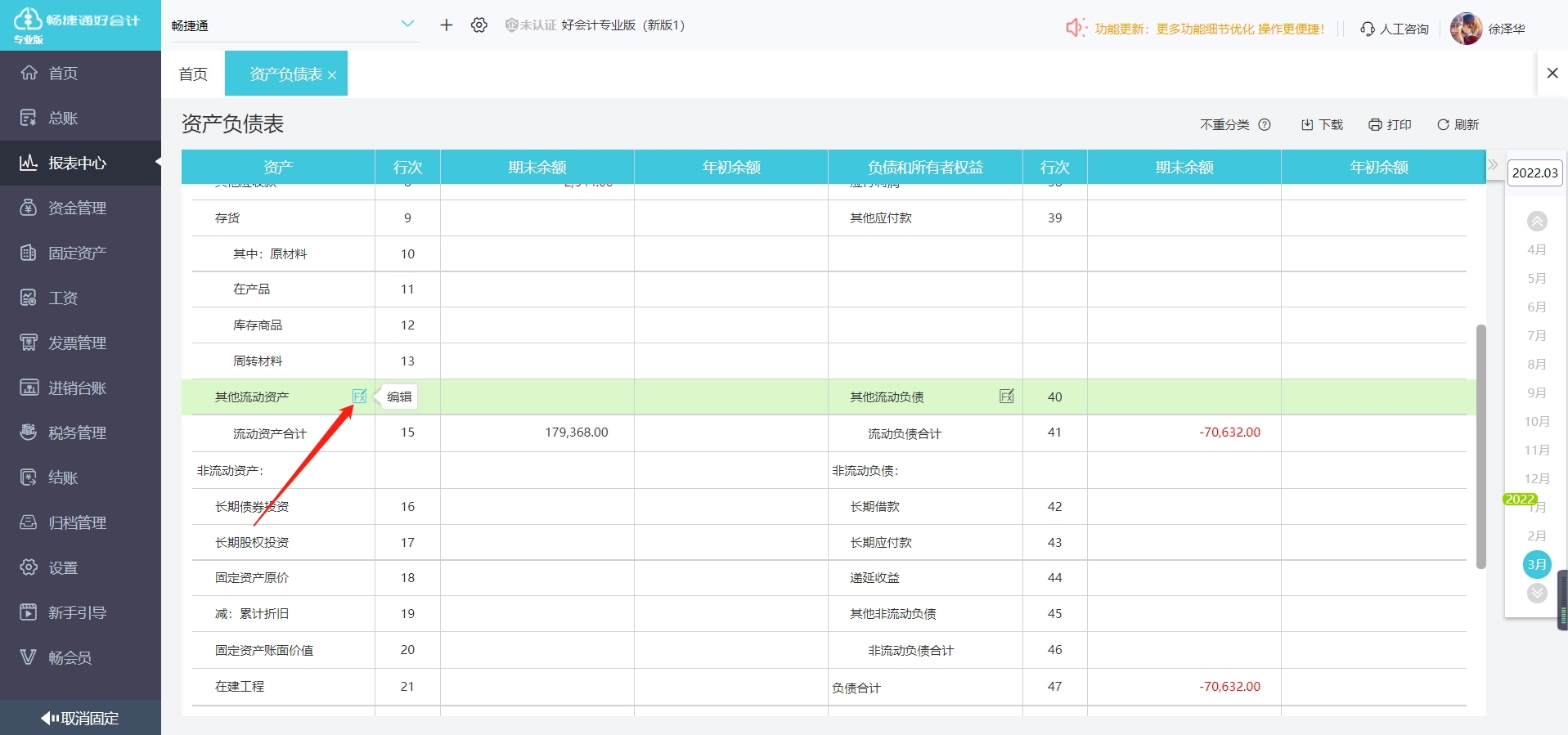Click 人工咨询 customer support

[1395, 29]
